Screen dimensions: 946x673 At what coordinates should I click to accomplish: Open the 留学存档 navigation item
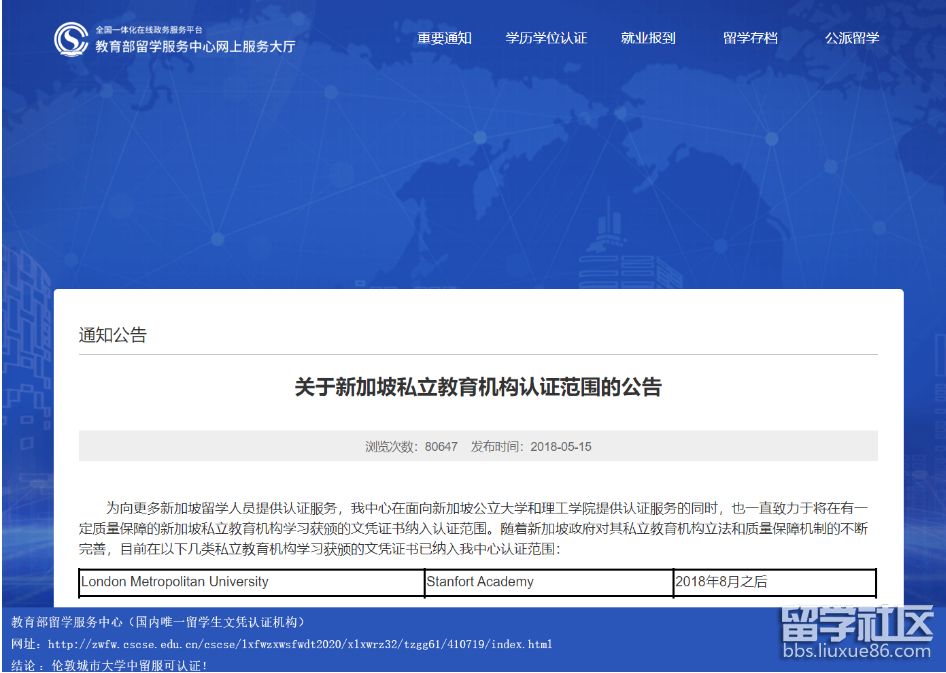point(750,38)
